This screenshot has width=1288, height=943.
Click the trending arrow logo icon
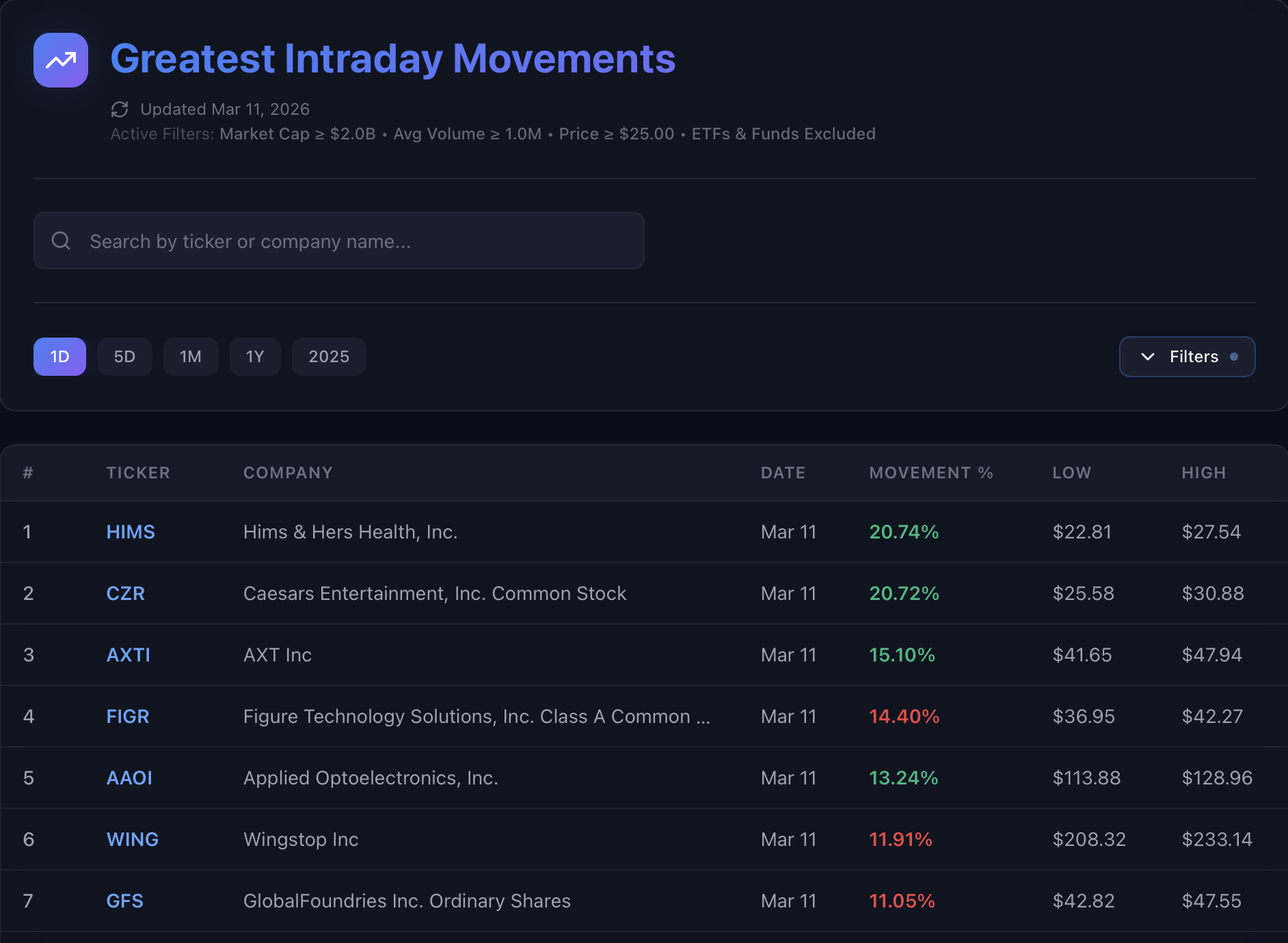pyautogui.click(x=61, y=60)
